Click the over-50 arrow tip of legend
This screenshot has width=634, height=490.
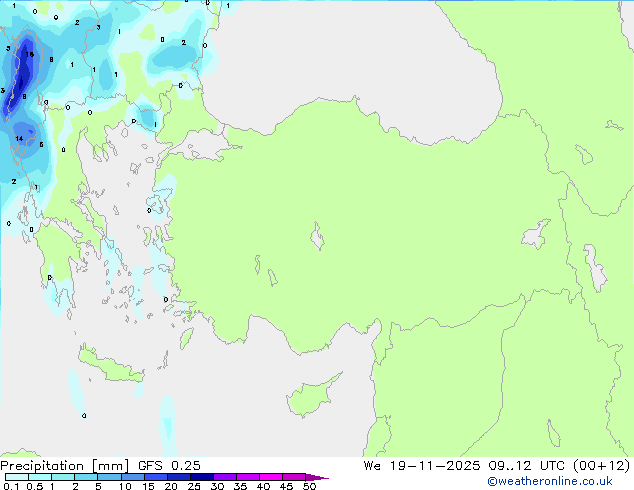[x=317, y=477]
